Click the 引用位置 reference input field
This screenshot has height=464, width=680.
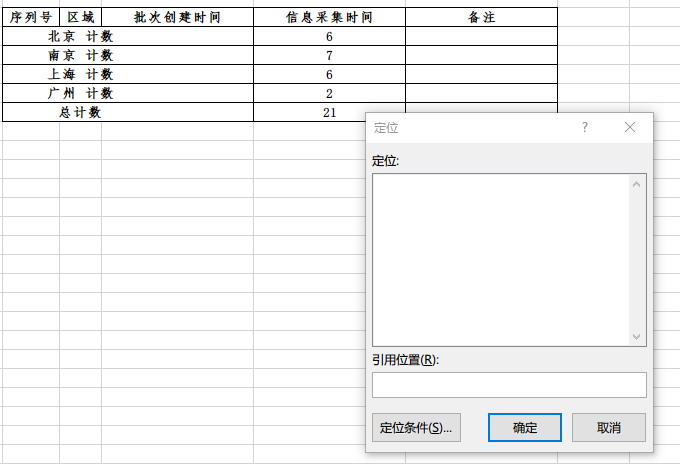509,385
